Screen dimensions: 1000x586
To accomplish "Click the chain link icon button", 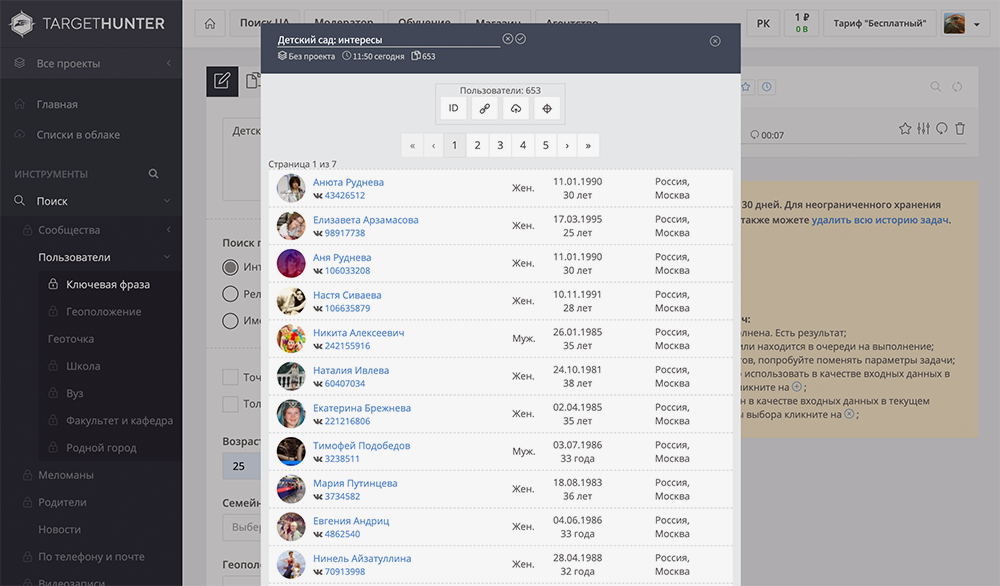I will point(485,108).
